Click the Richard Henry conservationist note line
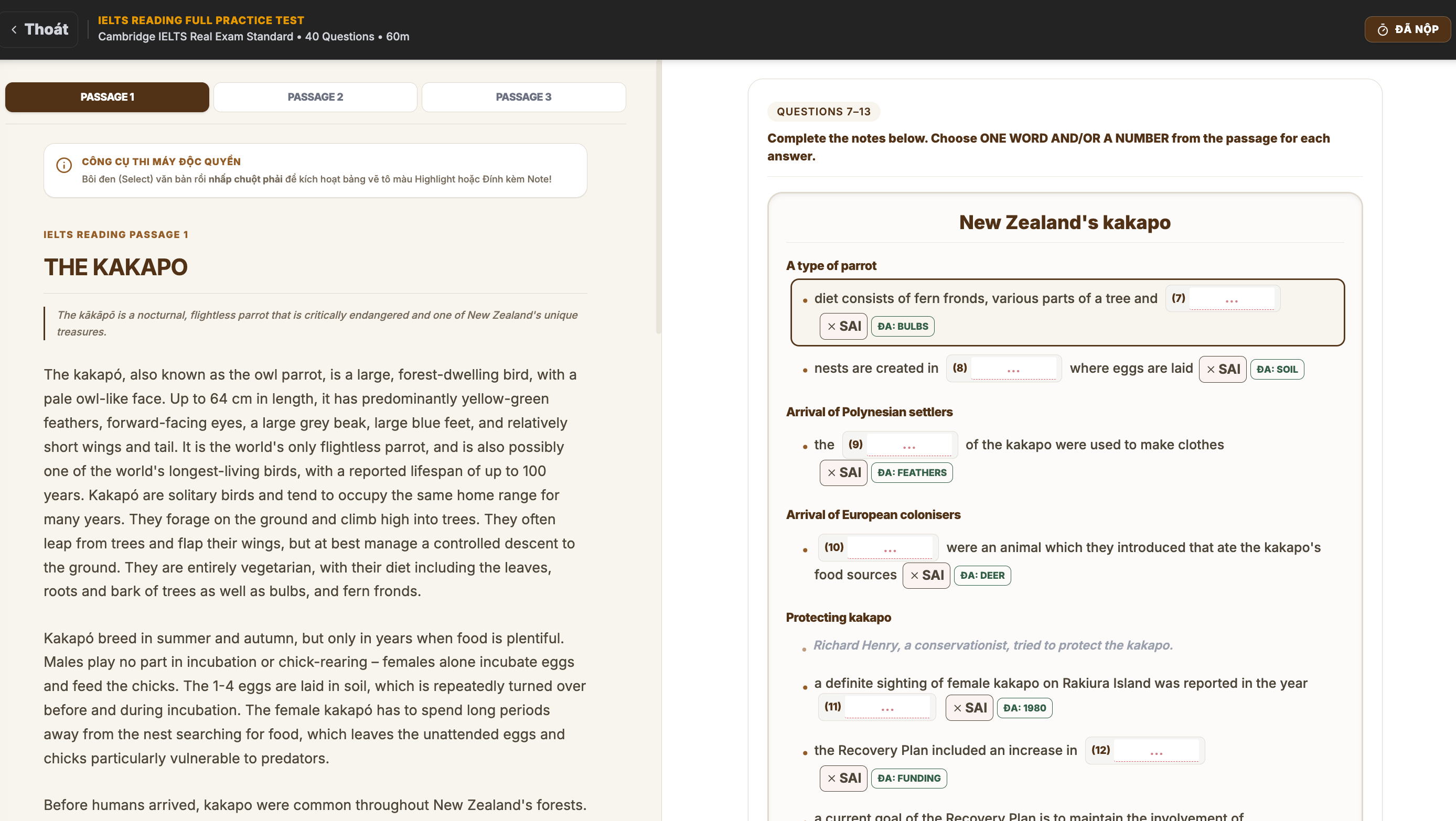The width and height of the screenshot is (1456, 821). (x=993, y=646)
